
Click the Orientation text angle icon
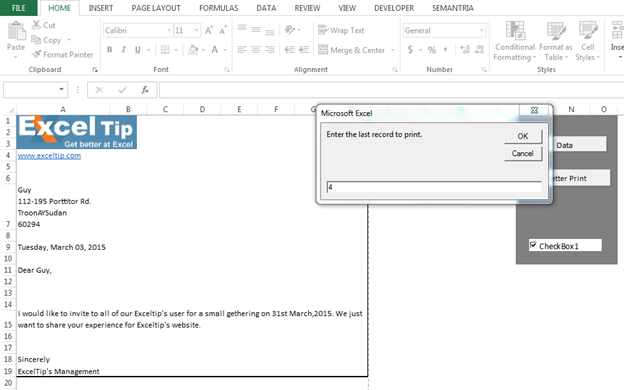pos(290,30)
